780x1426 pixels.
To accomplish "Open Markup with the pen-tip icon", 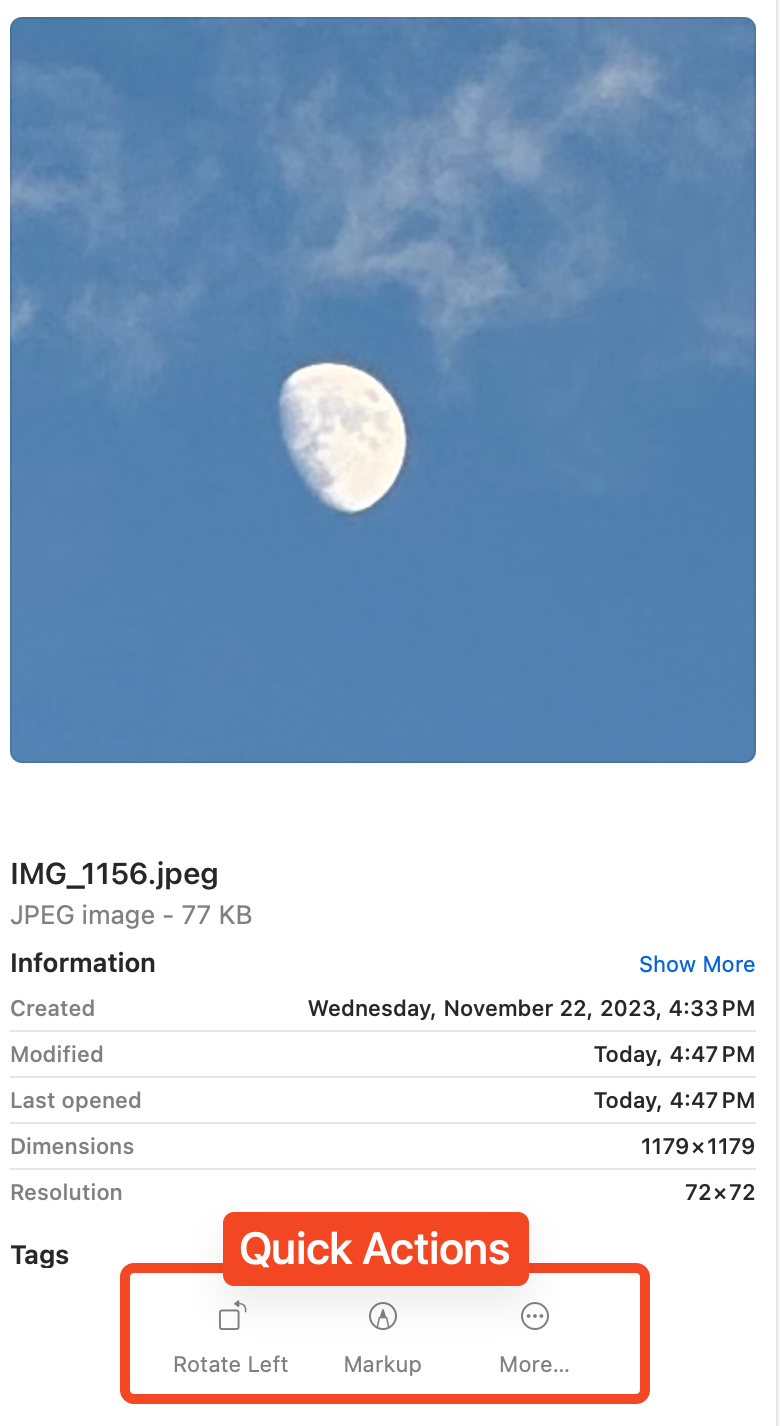I will coord(382,1317).
